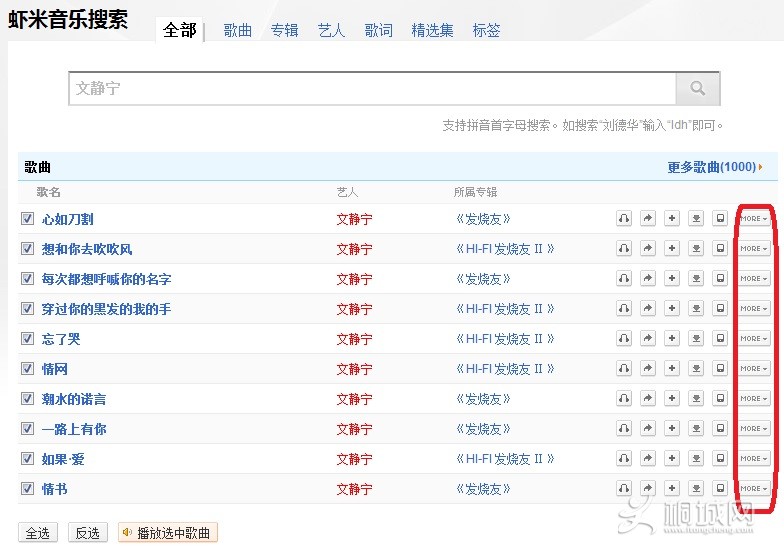Screen dimensions: 784x560
Task: Expand the MORE menu for 忘了哭
Action: [x=754, y=339]
